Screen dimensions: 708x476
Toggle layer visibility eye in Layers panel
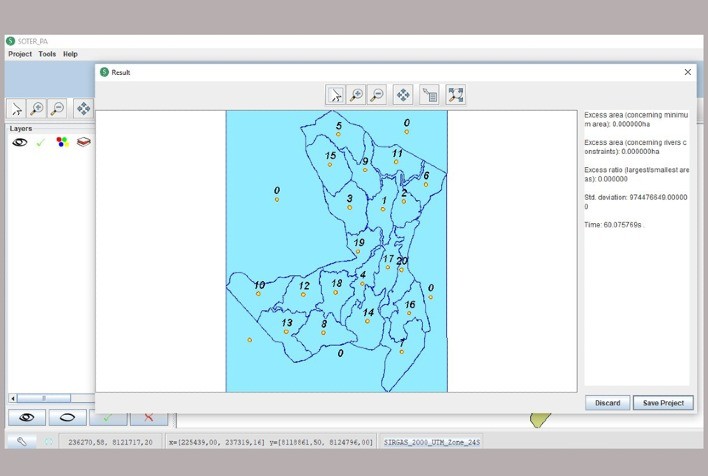pyautogui.click(x=19, y=142)
